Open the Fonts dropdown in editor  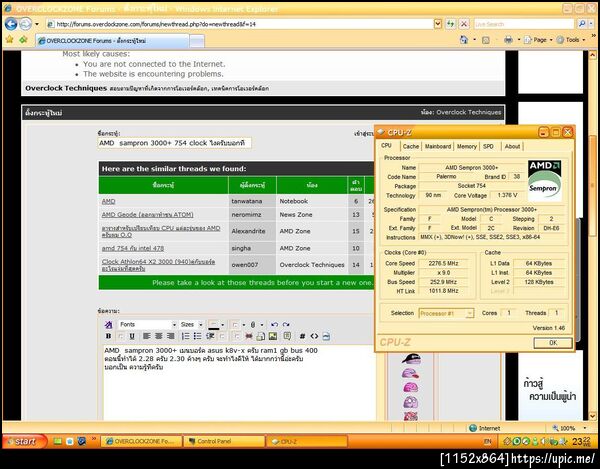[x=148, y=325]
